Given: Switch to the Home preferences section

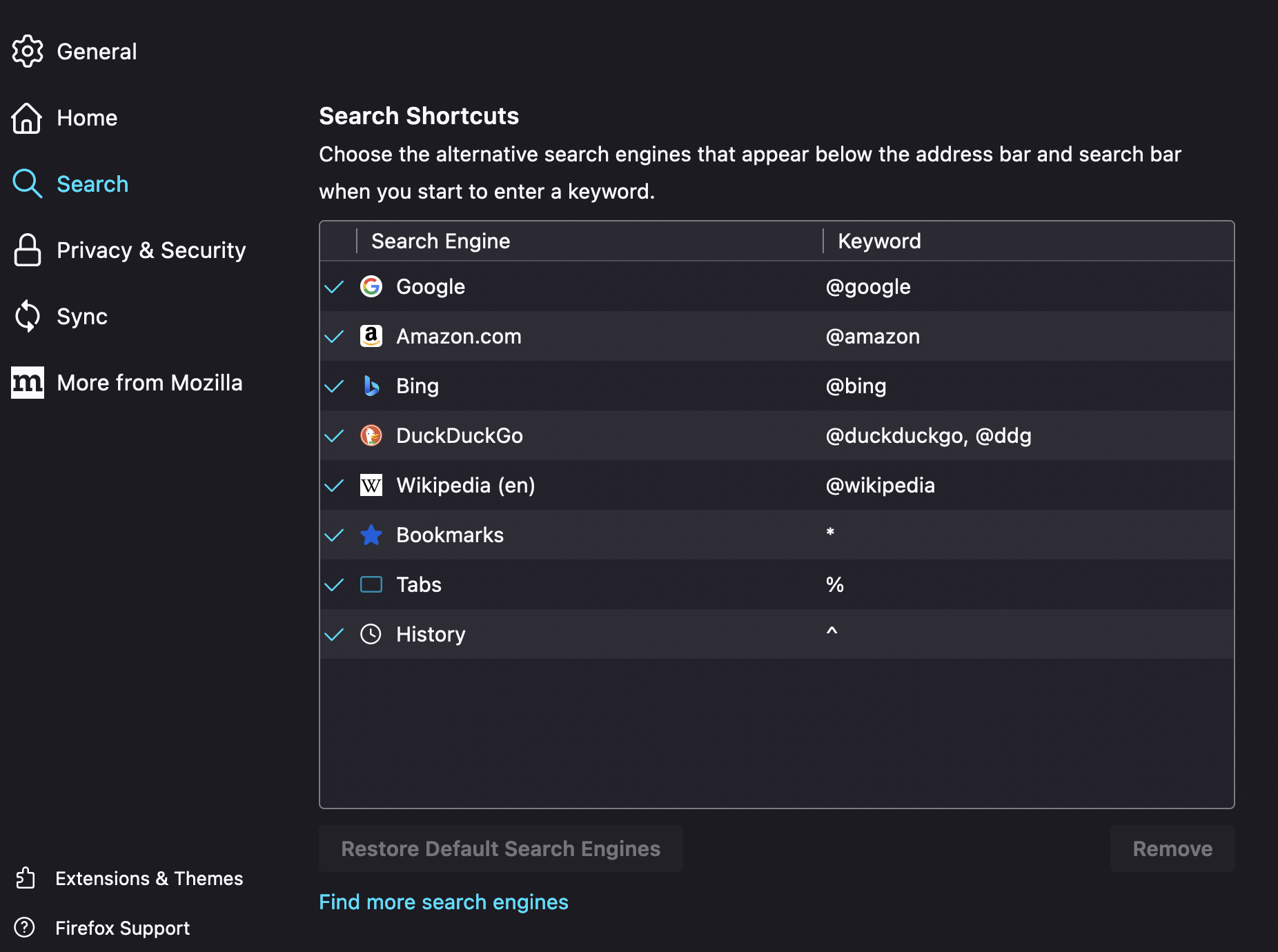Looking at the screenshot, I should tap(87, 117).
